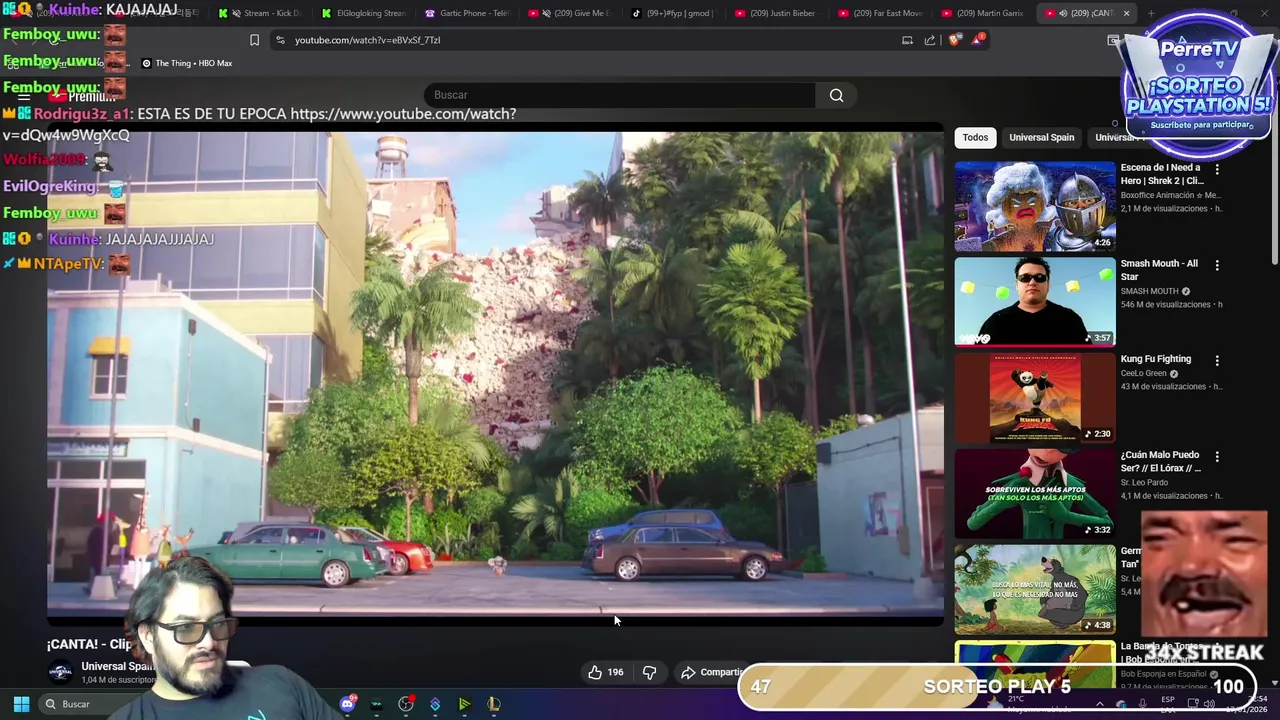Close the active ¡CANTA! browser tab

pos(1126,13)
